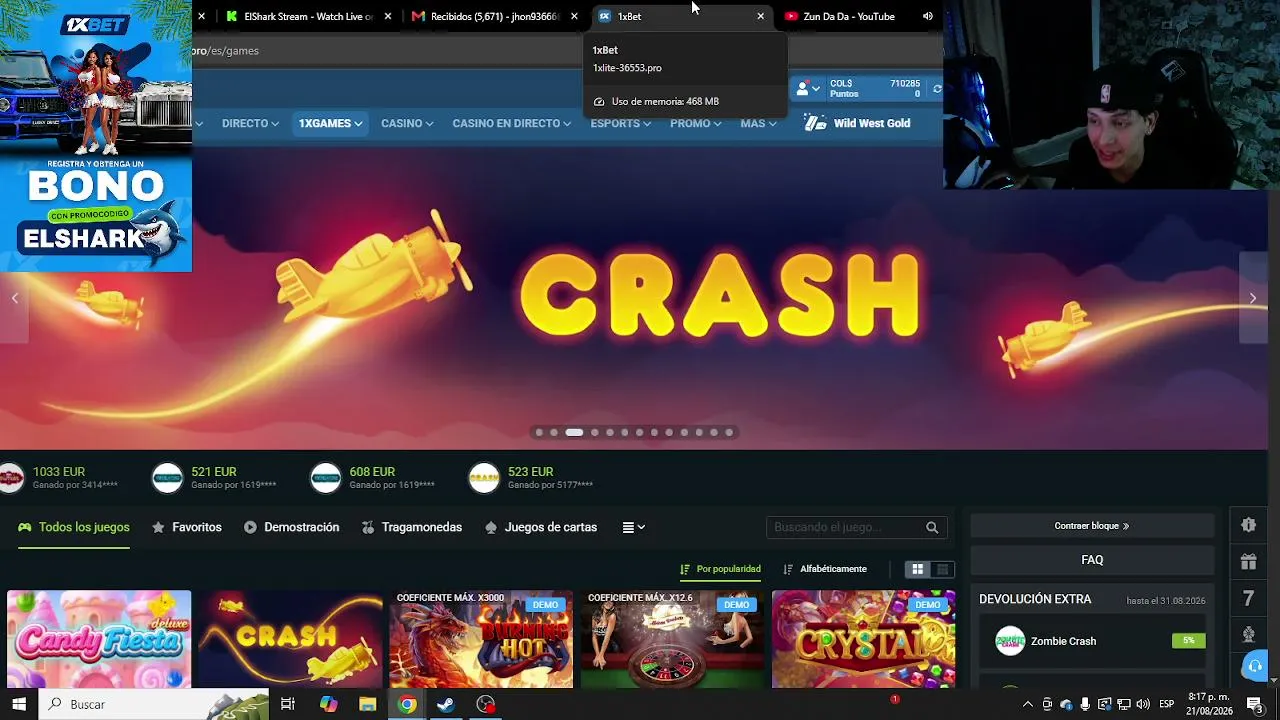
Task: Switch to compact list view
Action: point(942,569)
